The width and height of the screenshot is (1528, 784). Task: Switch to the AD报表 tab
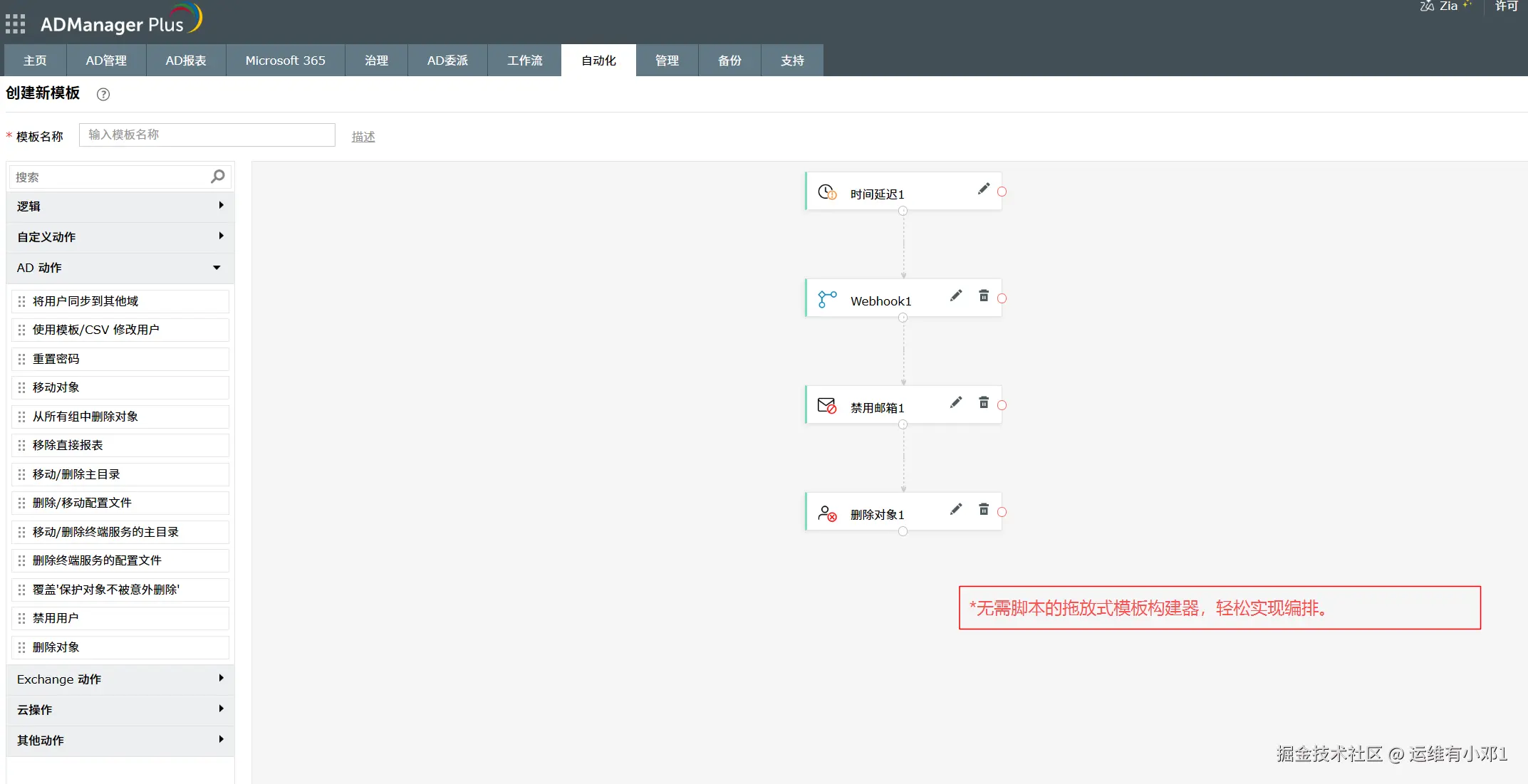pyautogui.click(x=186, y=61)
